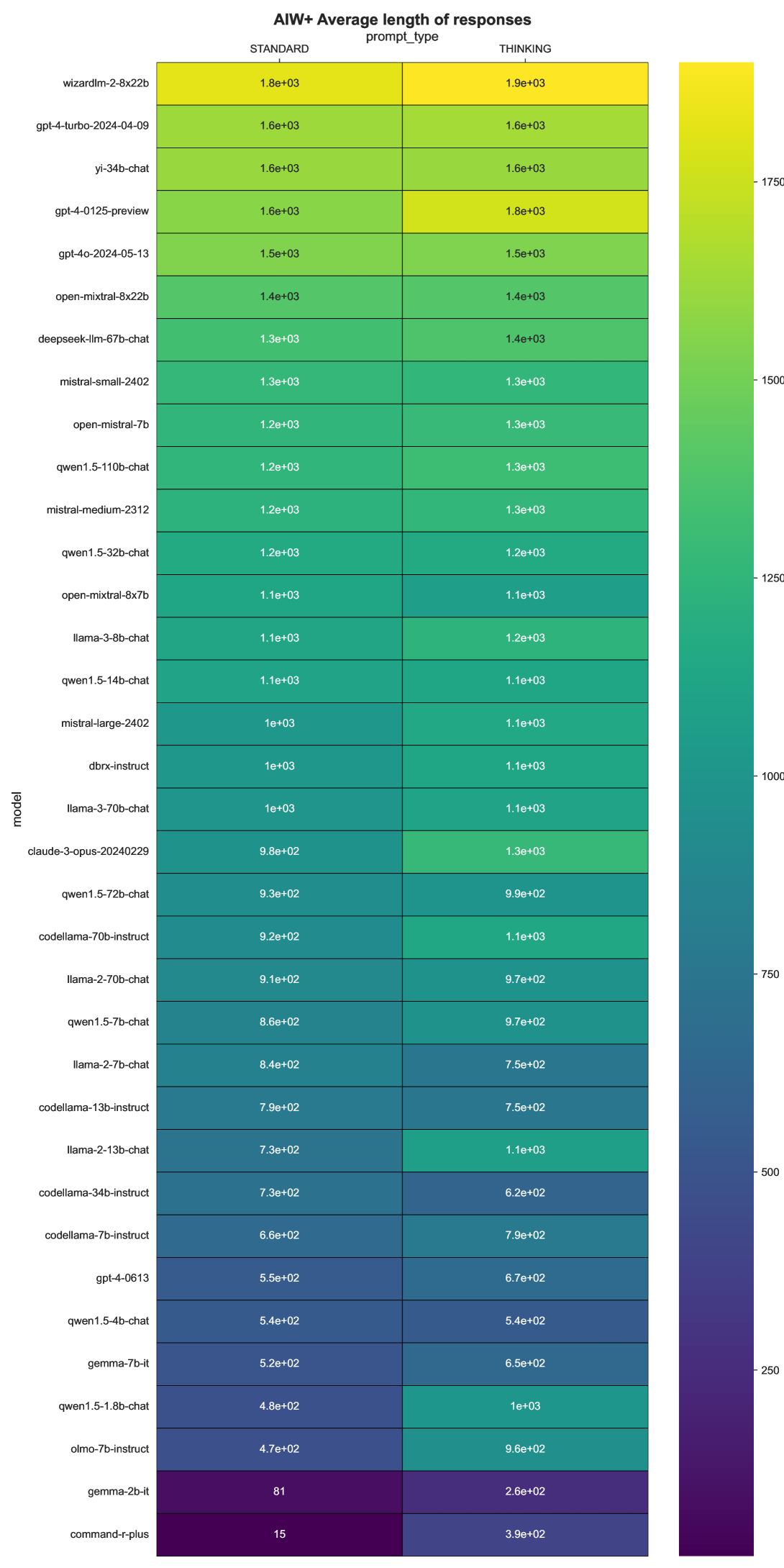Image resolution: width=784 pixels, height=1568 pixels.
Task: Click the gemma-2b-it STANDARD cell showing 81
Action: (279, 1491)
